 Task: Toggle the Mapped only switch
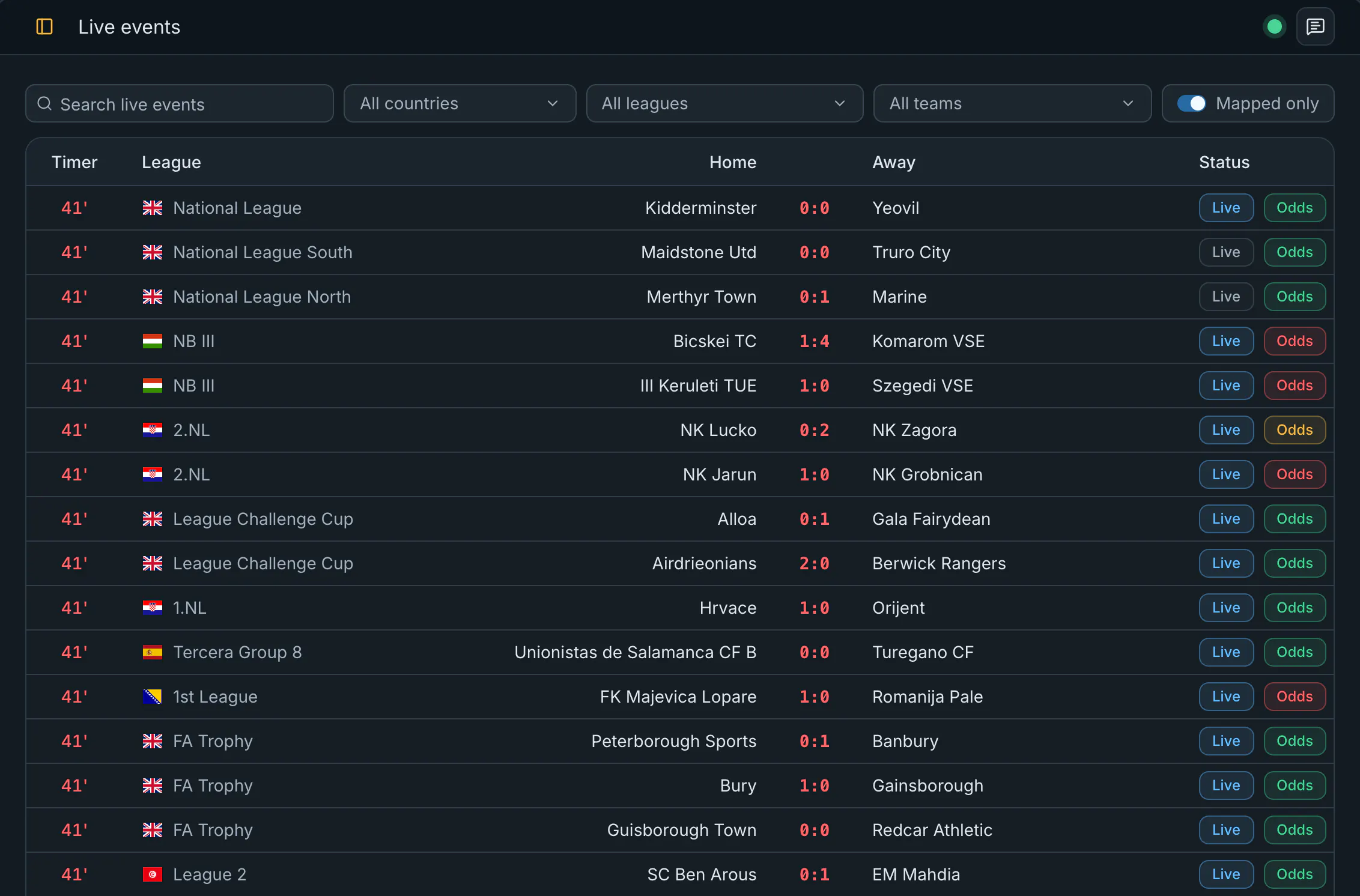point(1191,103)
